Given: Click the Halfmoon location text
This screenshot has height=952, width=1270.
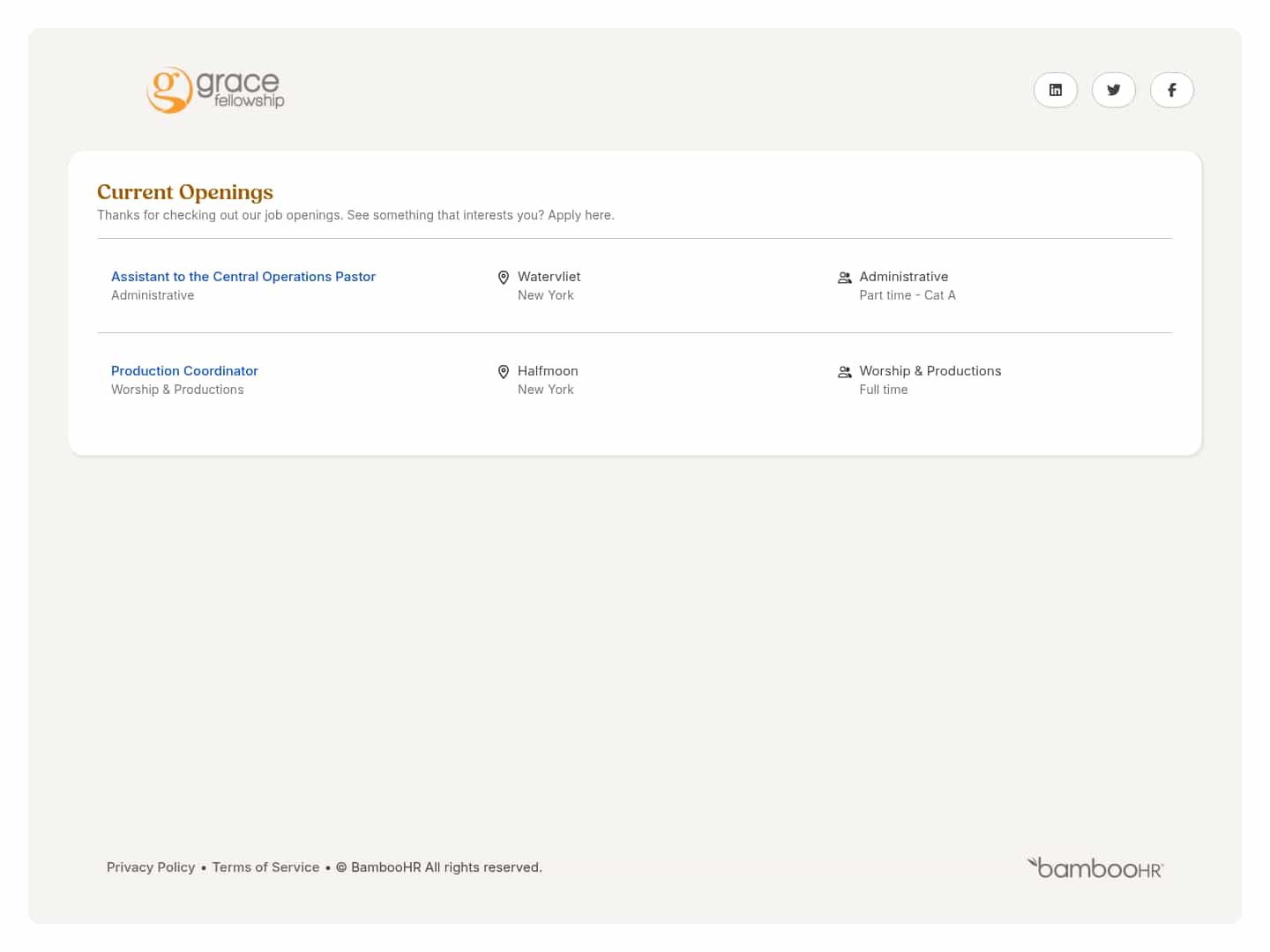Looking at the screenshot, I should [x=548, y=371].
